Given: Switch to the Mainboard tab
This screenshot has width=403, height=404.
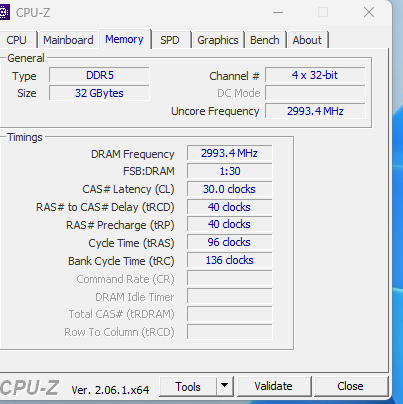Looking at the screenshot, I should click(x=68, y=40).
